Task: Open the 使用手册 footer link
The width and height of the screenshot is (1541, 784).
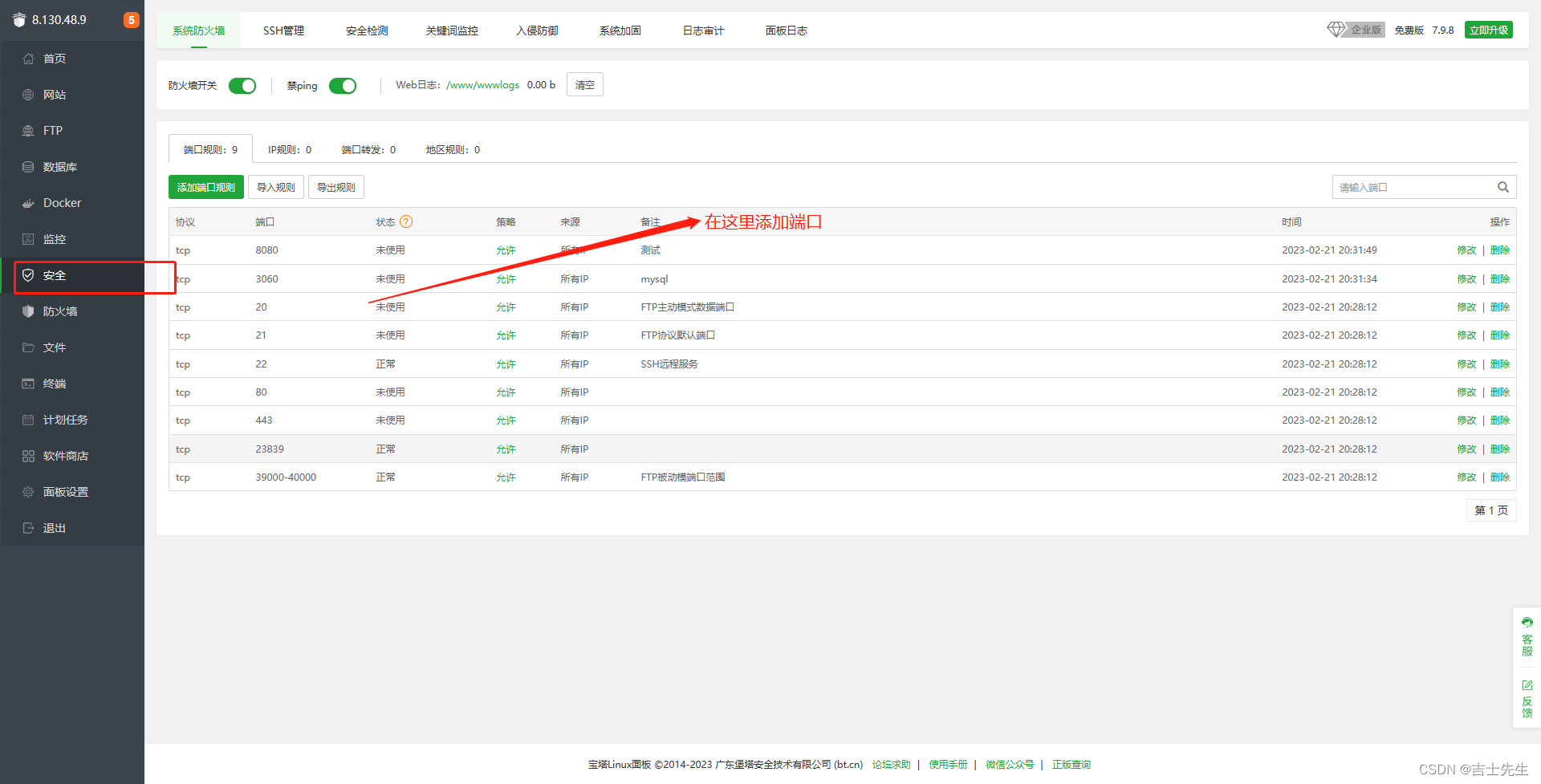Action: 948,765
